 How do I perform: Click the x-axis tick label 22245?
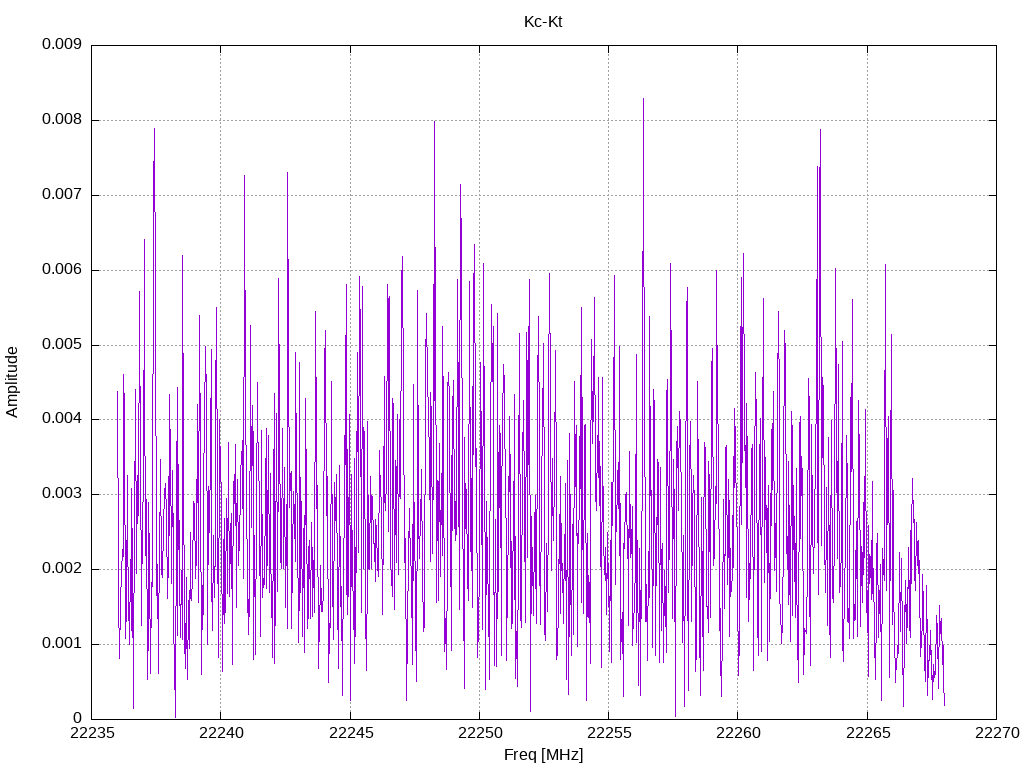click(x=351, y=733)
